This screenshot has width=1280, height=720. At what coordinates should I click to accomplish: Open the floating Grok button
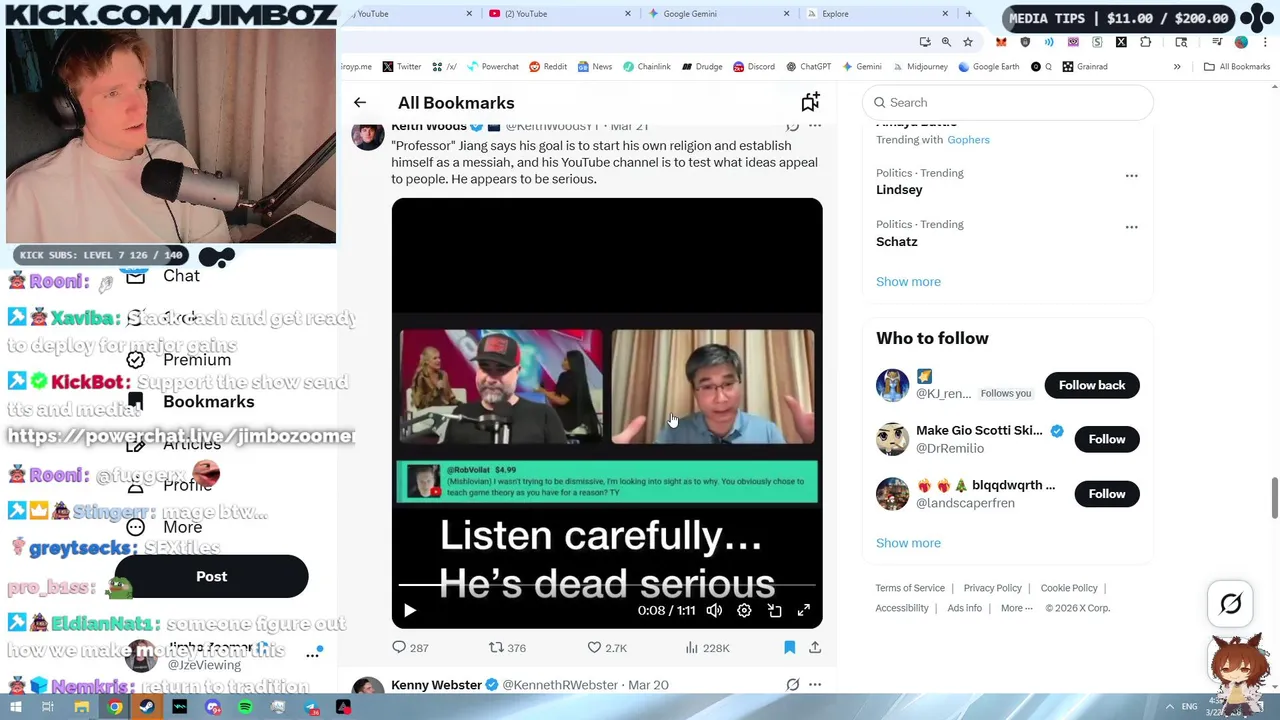click(1231, 604)
